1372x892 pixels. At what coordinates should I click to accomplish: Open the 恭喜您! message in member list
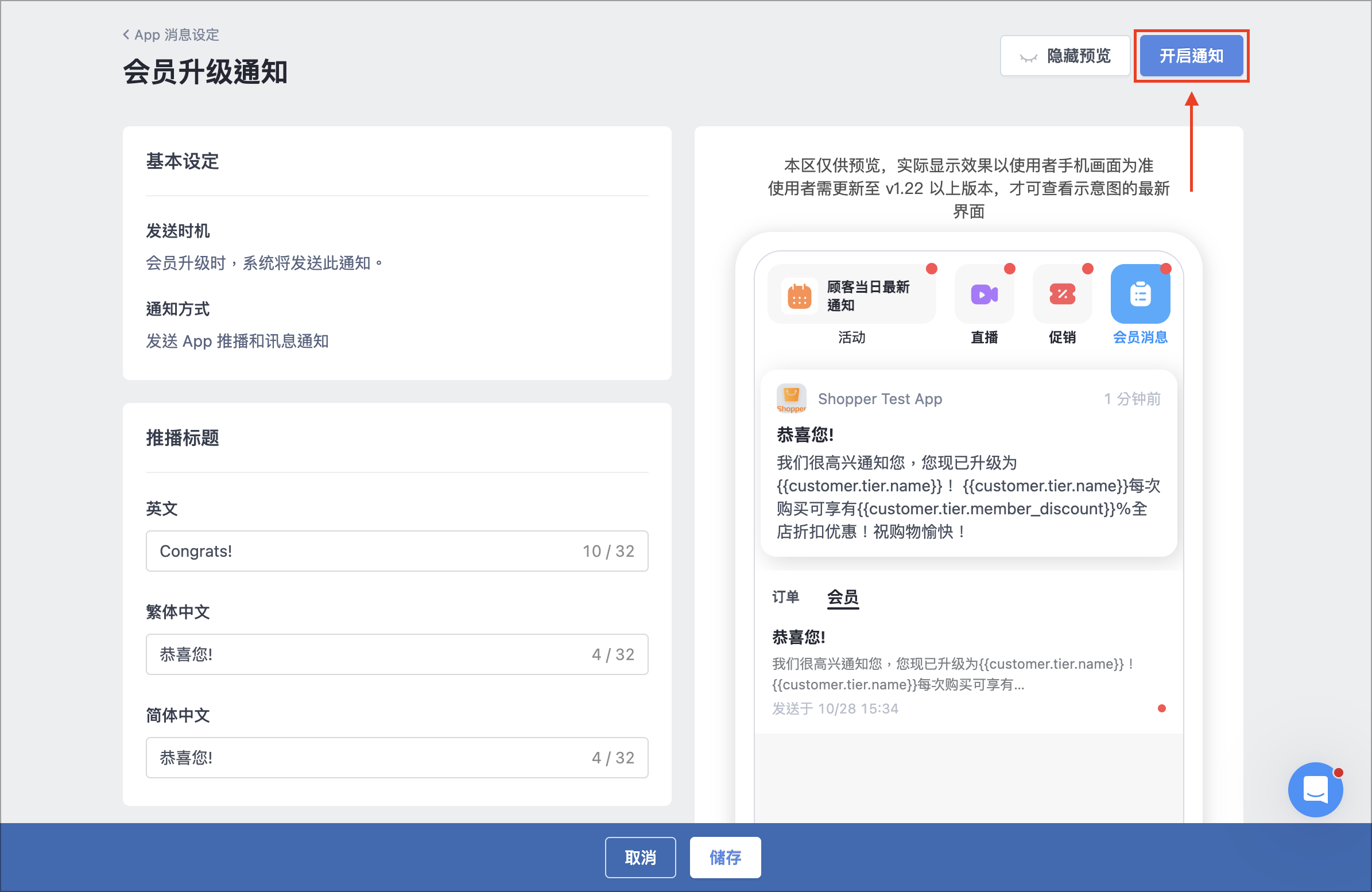[x=968, y=673]
